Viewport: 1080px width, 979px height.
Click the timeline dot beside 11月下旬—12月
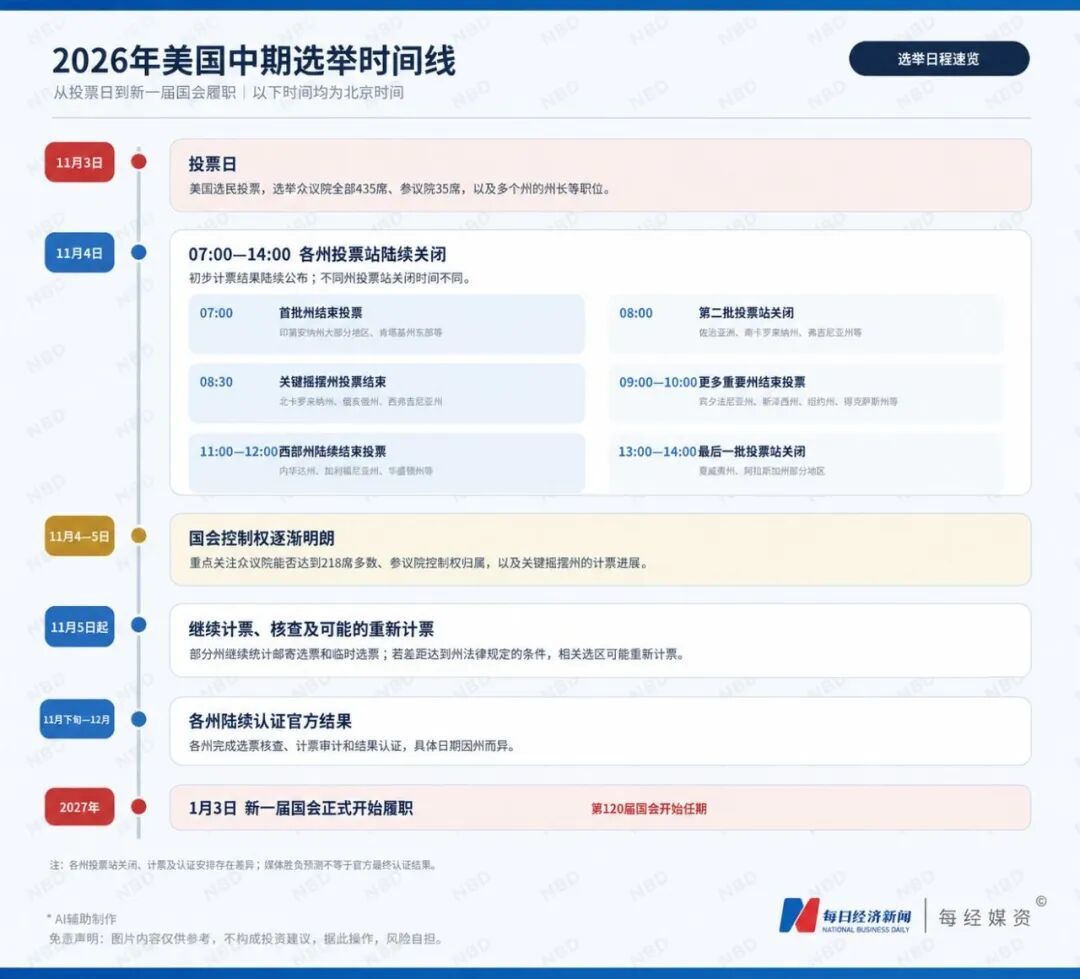click(x=139, y=719)
